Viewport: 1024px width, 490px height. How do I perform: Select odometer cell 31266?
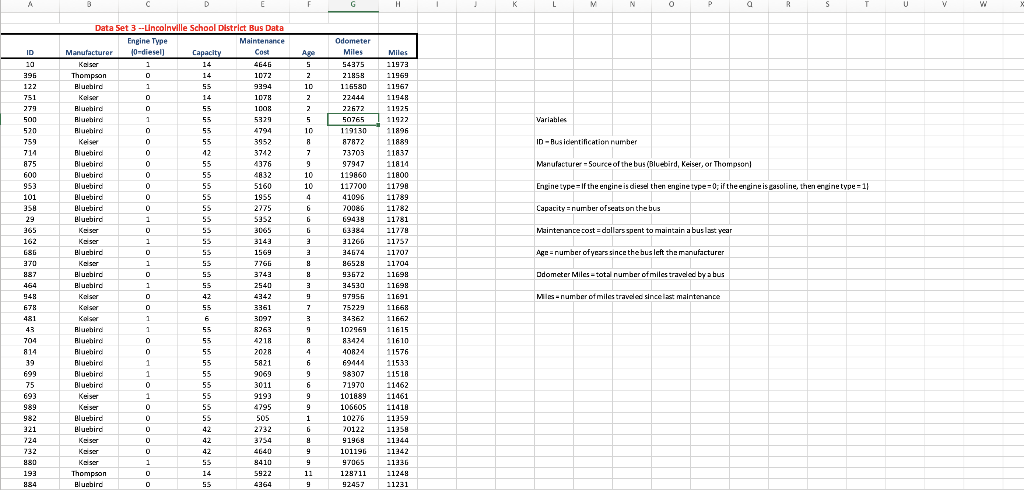pyautogui.click(x=353, y=241)
